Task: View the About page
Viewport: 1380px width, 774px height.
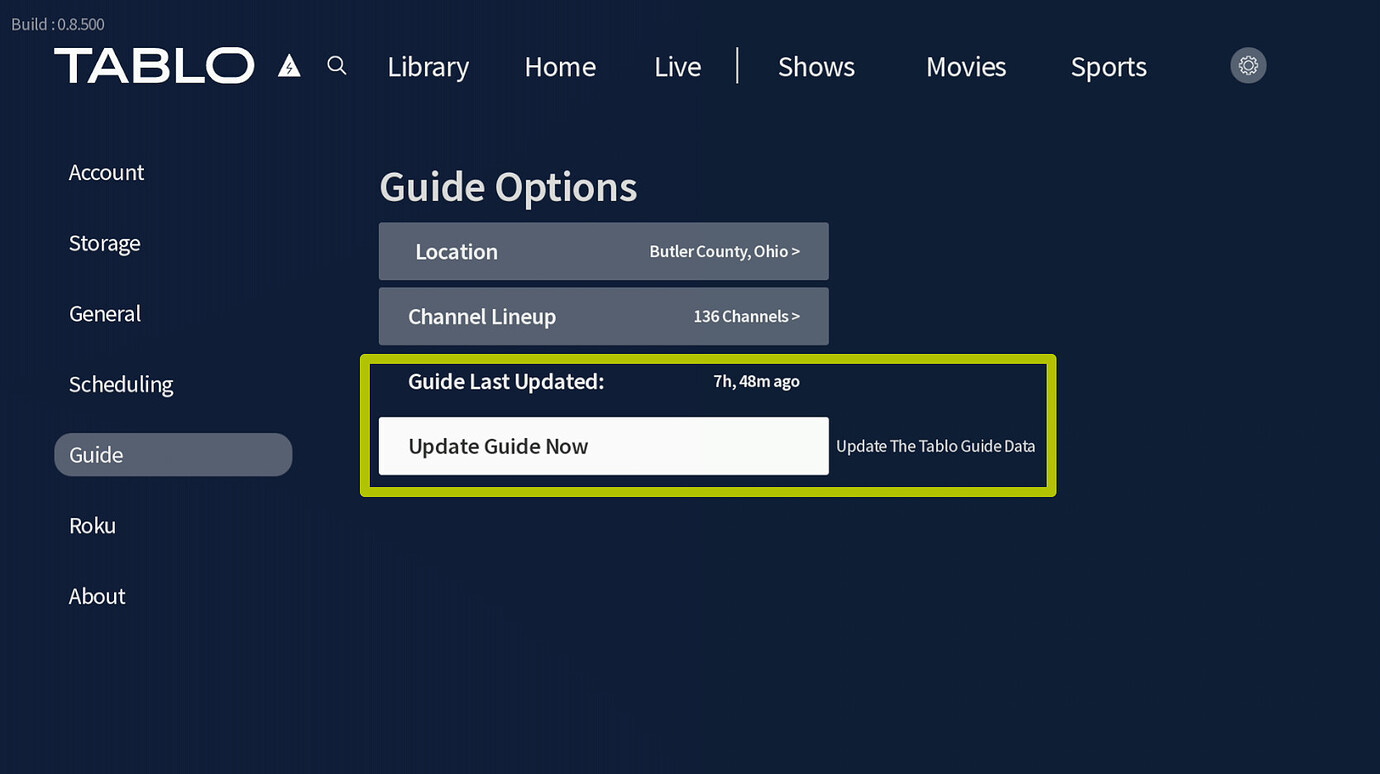Action: pyautogui.click(x=96, y=596)
